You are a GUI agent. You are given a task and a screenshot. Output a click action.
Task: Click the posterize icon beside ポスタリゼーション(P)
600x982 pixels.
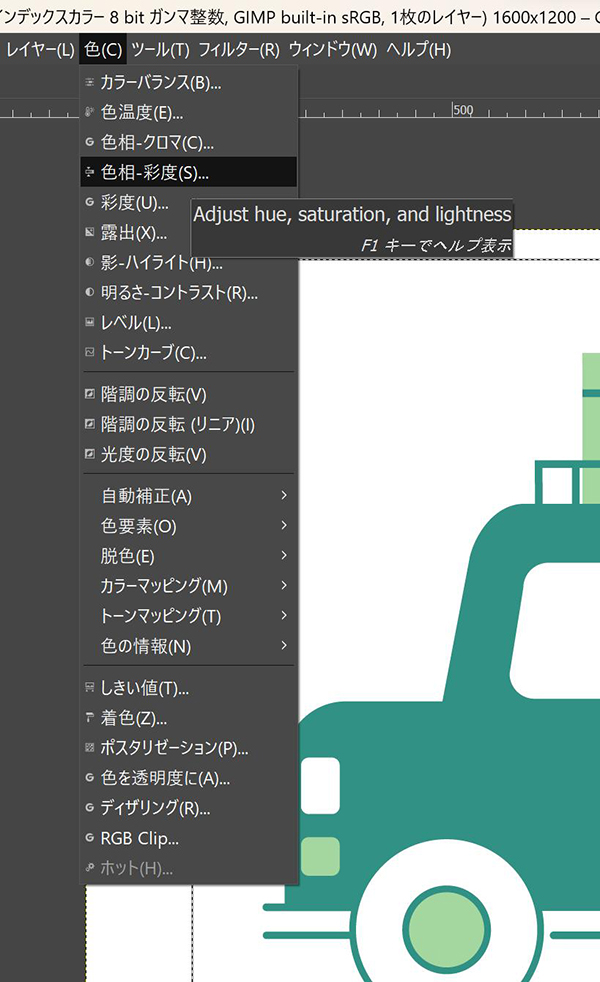(x=90, y=748)
